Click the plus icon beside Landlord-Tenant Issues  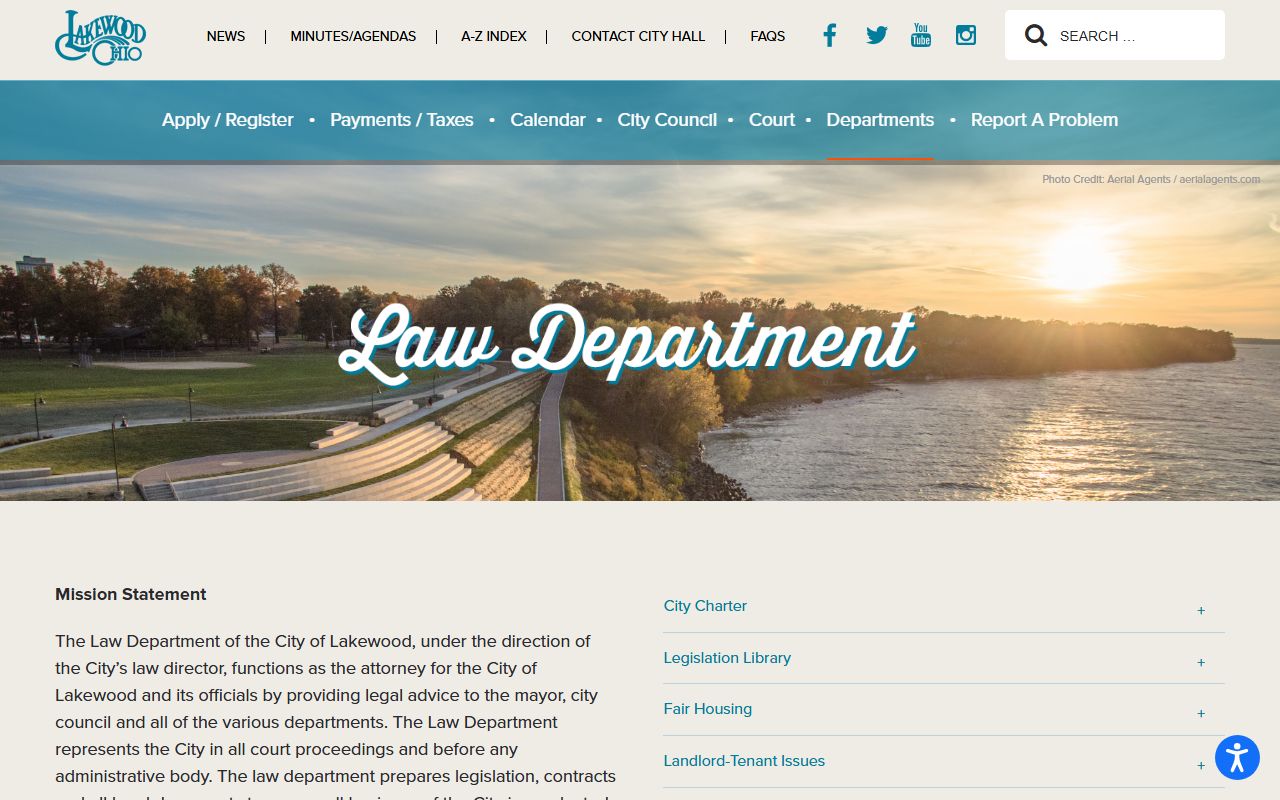[x=1201, y=765]
